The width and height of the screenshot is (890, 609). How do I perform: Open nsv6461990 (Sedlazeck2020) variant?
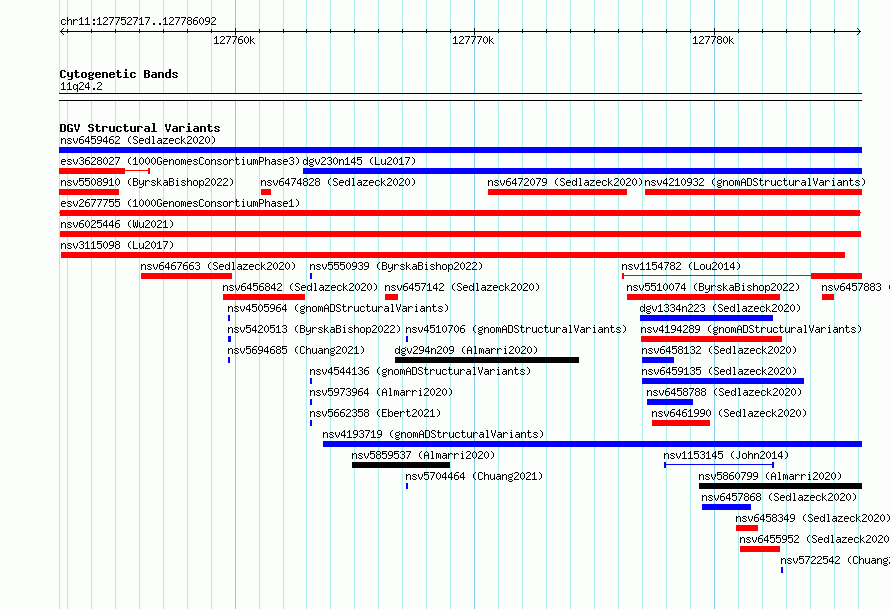pyautogui.click(x=729, y=413)
